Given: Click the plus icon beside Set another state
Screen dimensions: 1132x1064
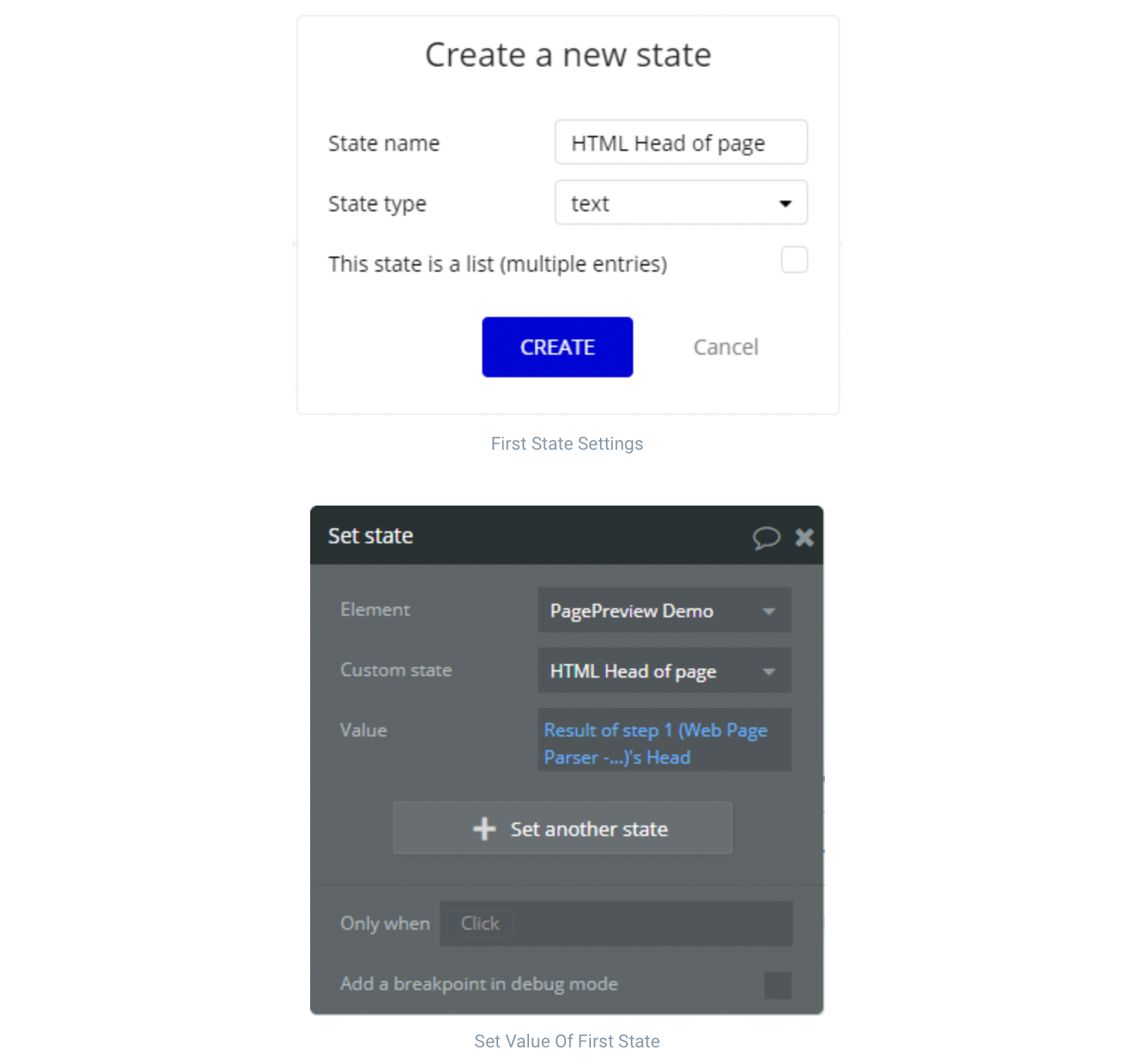Looking at the screenshot, I should [x=484, y=829].
